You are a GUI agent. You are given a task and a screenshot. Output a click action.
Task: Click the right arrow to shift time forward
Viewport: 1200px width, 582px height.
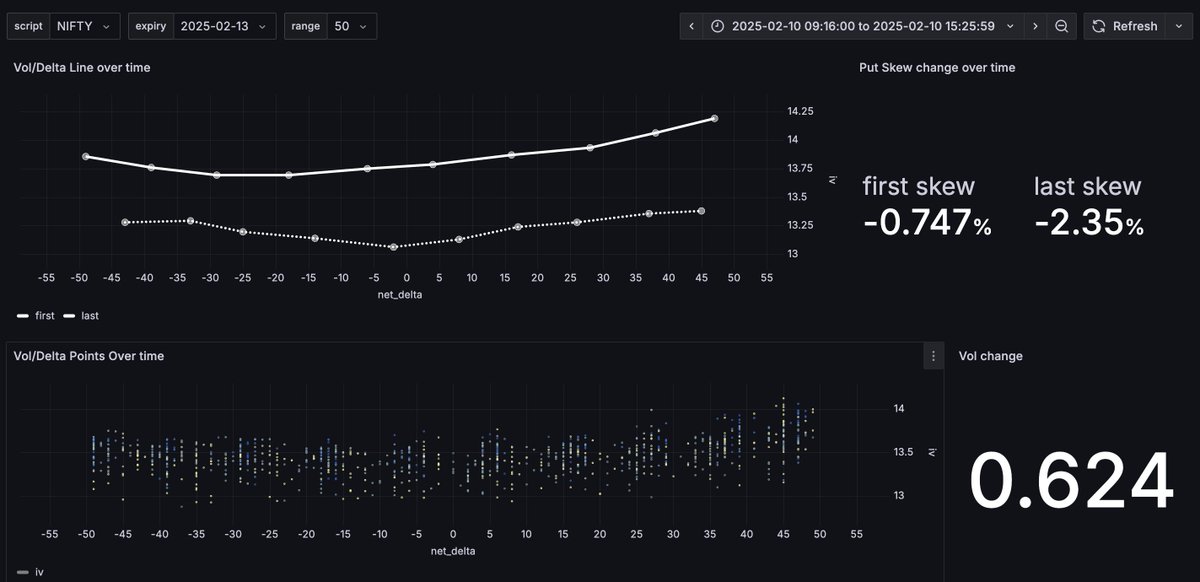coord(1036,25)
